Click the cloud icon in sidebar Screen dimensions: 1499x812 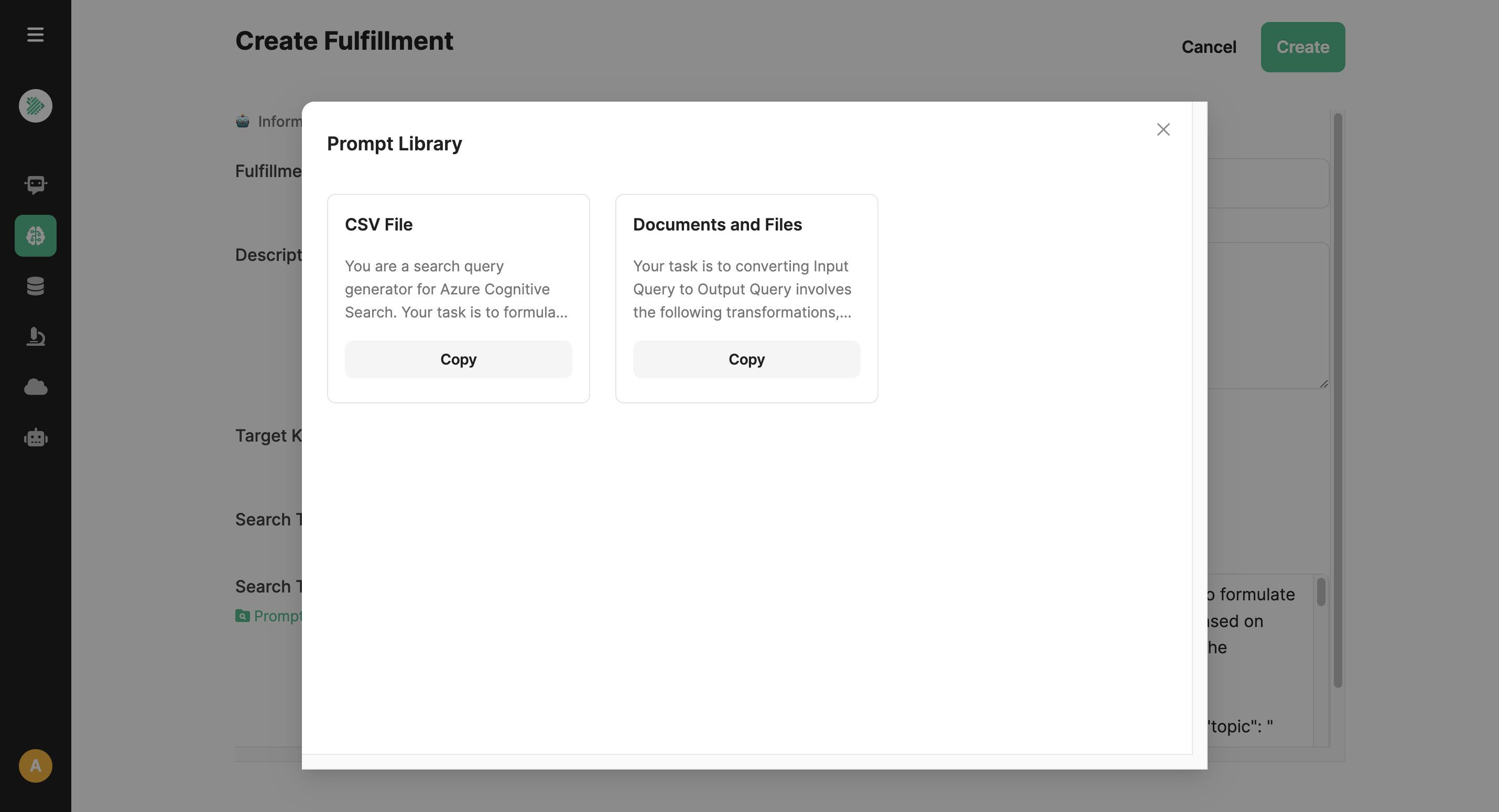(x=36, y=387)
